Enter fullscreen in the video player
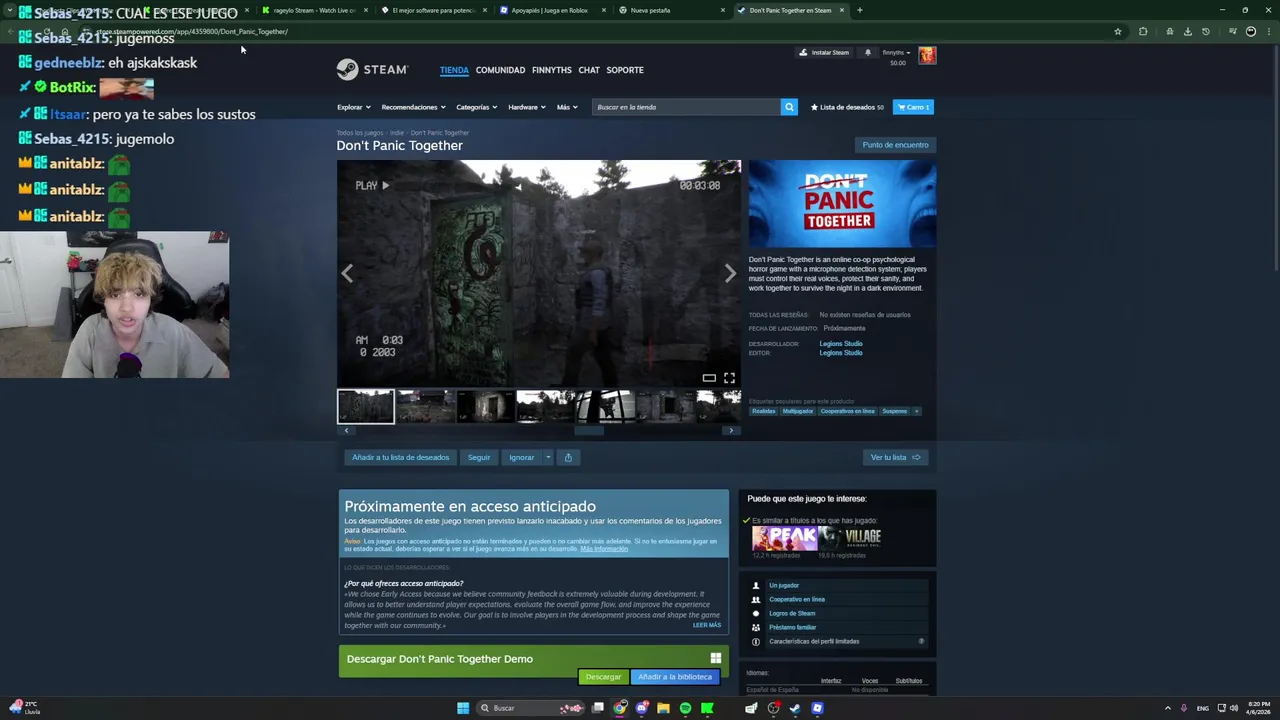The image size is (1280, 720). point(729,377)
